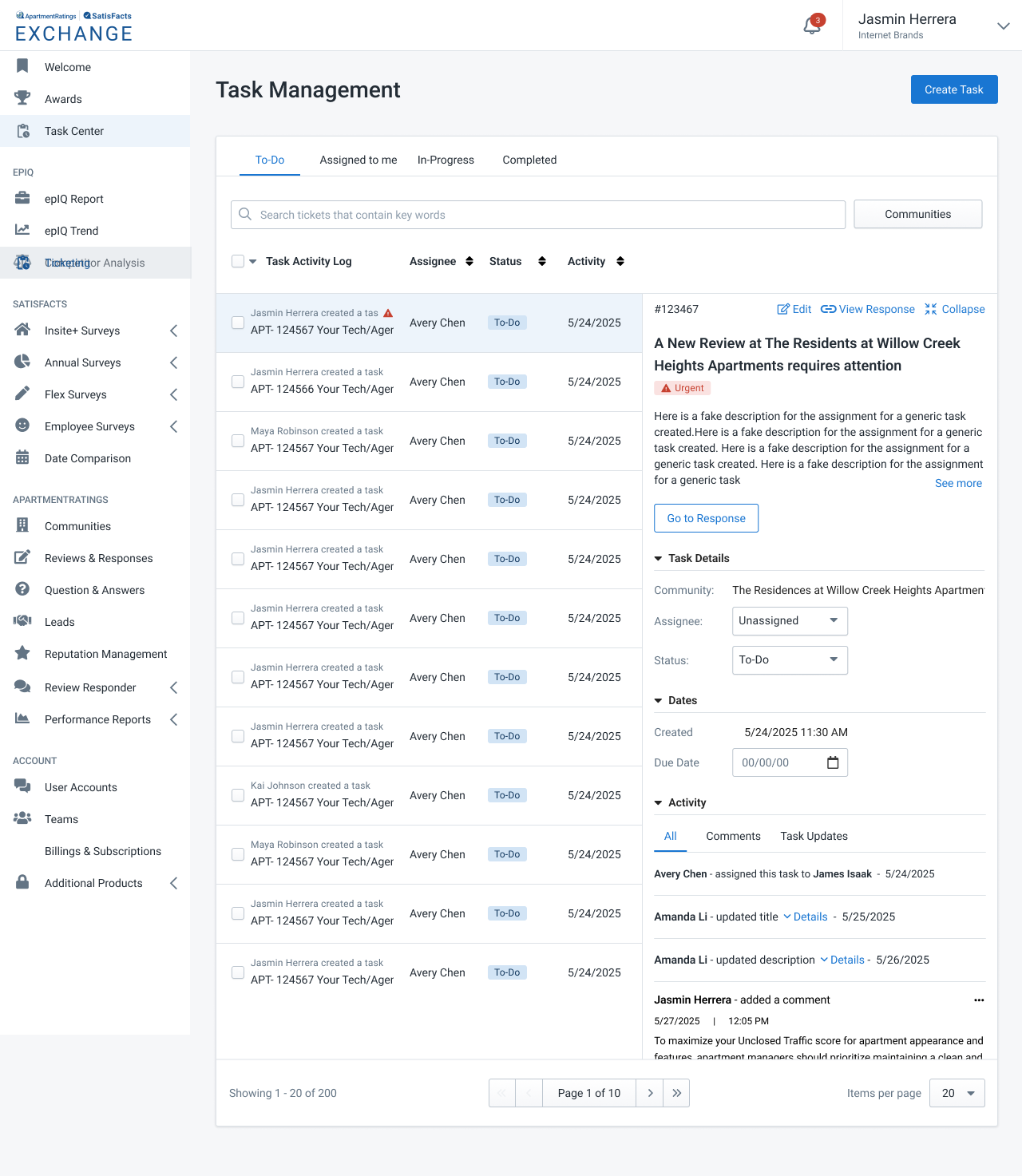Viewport: 1022px width, 1176px height.
Task: Click the Awards trophy icon in sidebar
Action: click(x=22, y=99)
